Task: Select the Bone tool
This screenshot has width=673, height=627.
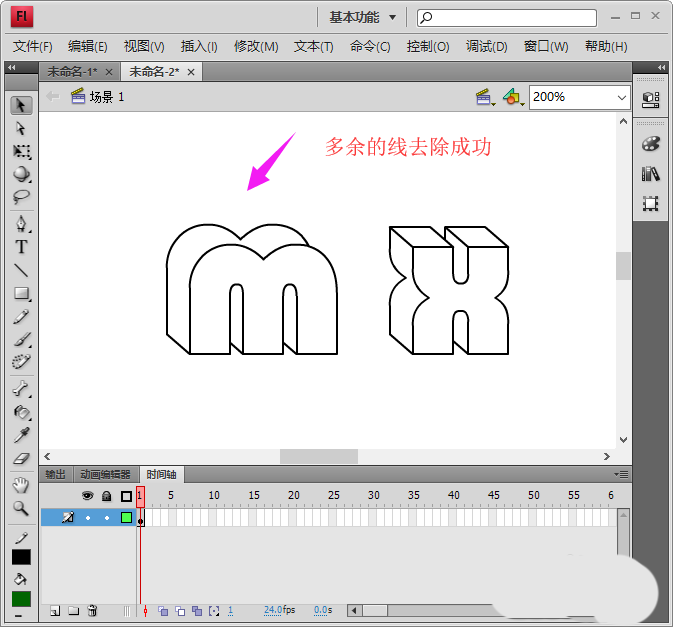Action: [x=21, y=389]
